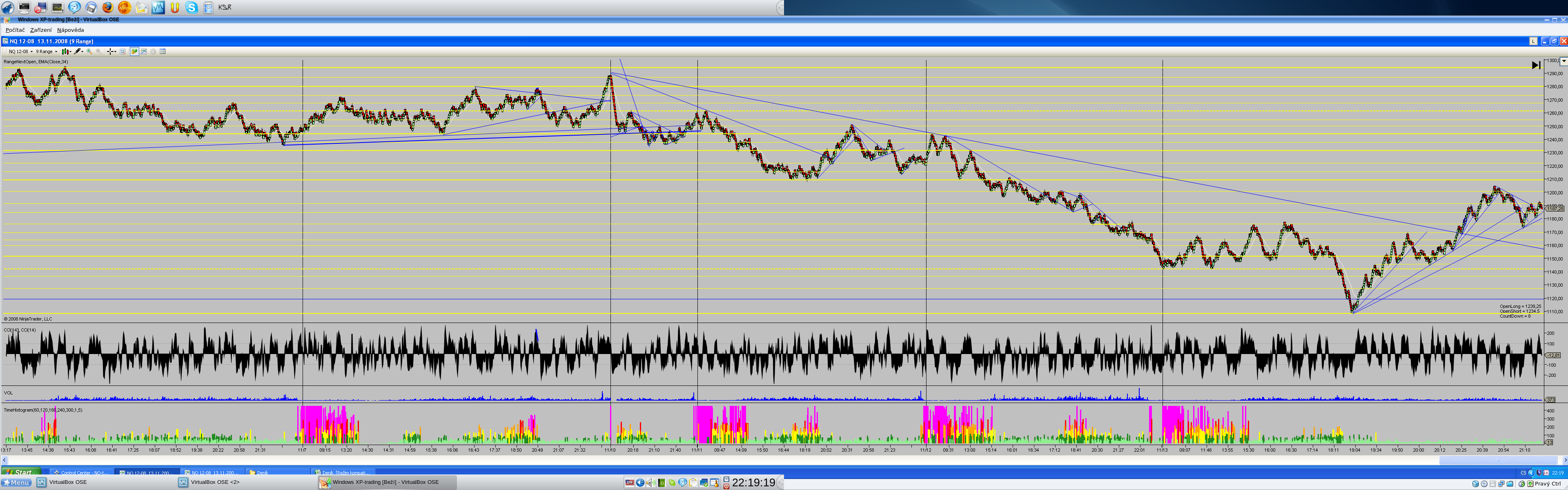Viewport: 1568px width, 490px height.
Task: Open the Nápověda menu
Action: [x=71, y=30]
